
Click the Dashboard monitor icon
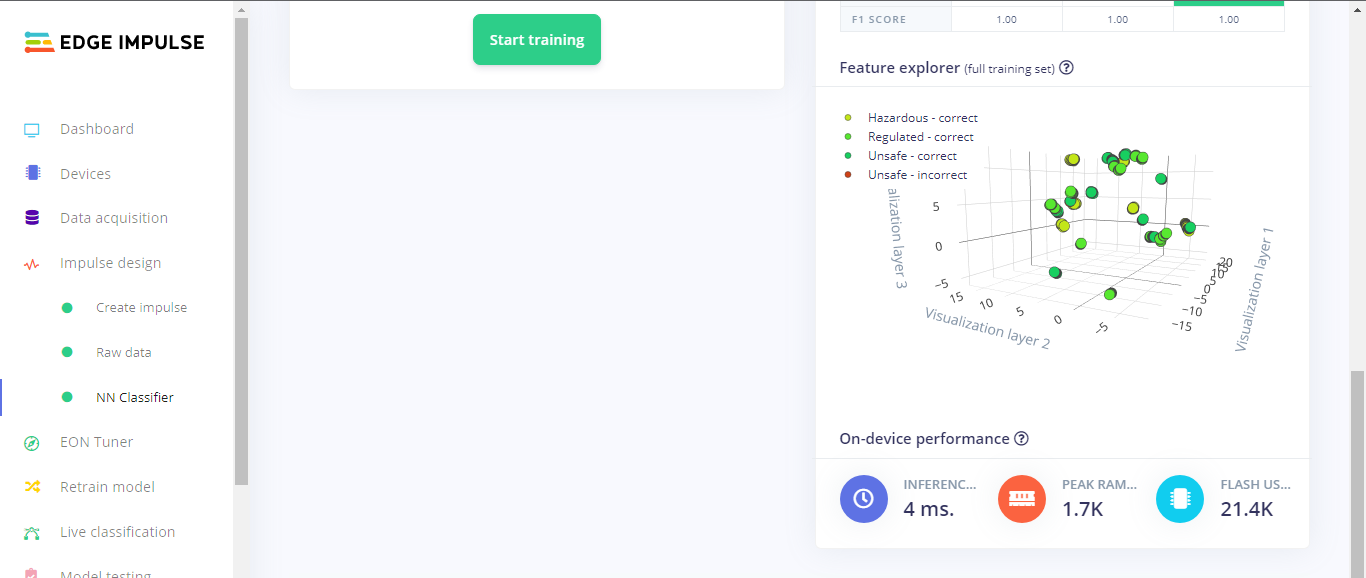(32, 129)
